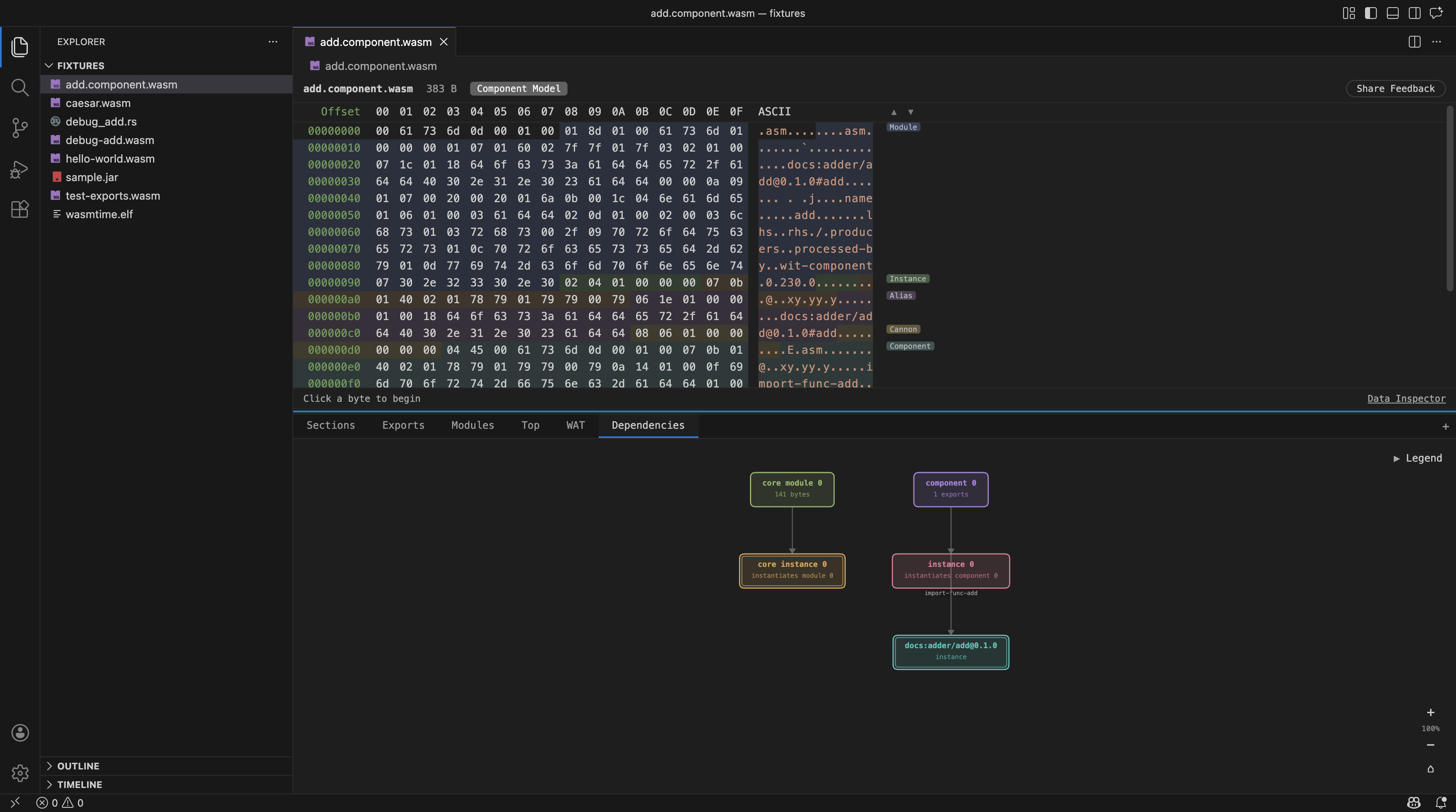Select the core instance 0 node
This screenshot has height=812, width=1456.
click(x=792, y=571)
